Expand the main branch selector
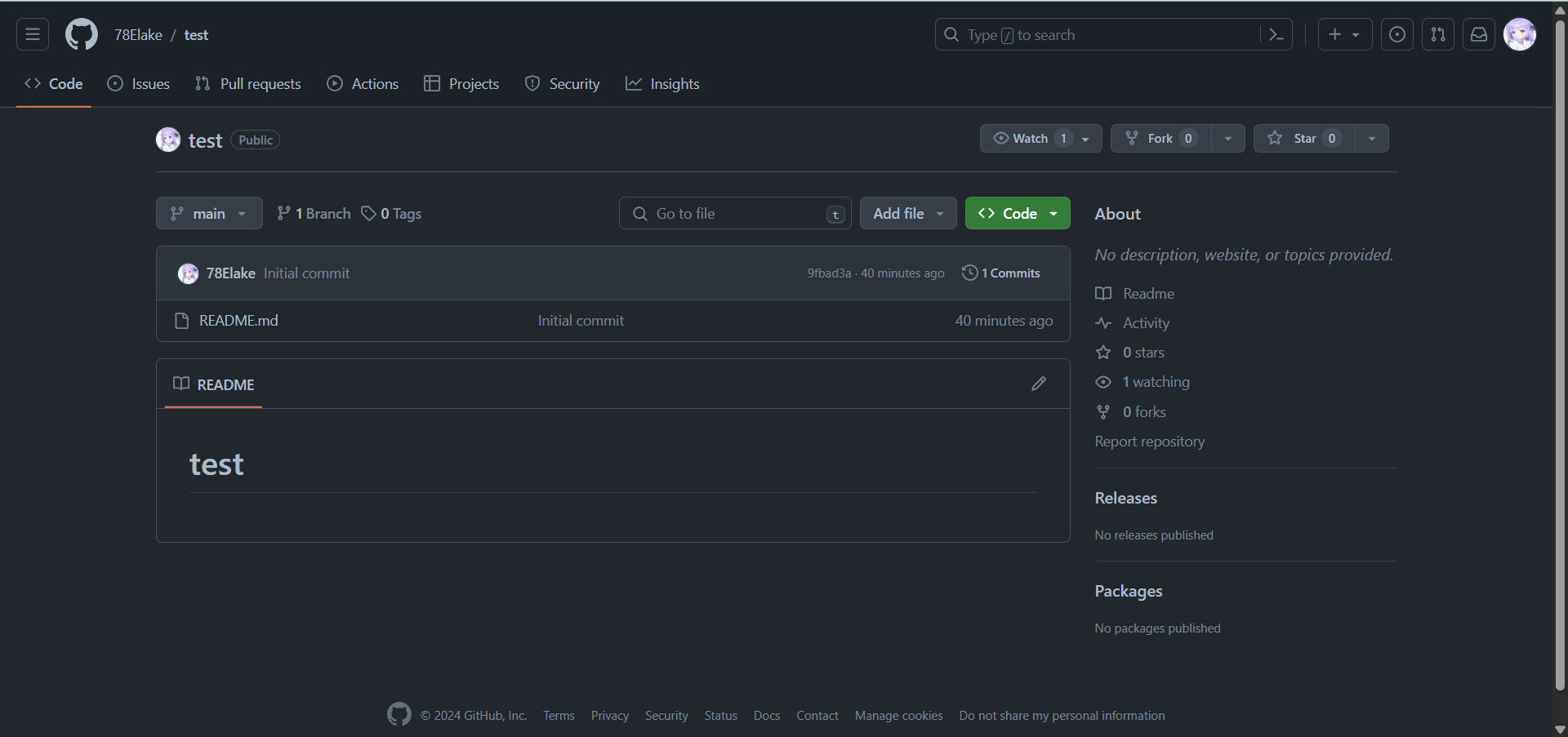Viewport: 1568px width, 737px height. click(209, 213)
